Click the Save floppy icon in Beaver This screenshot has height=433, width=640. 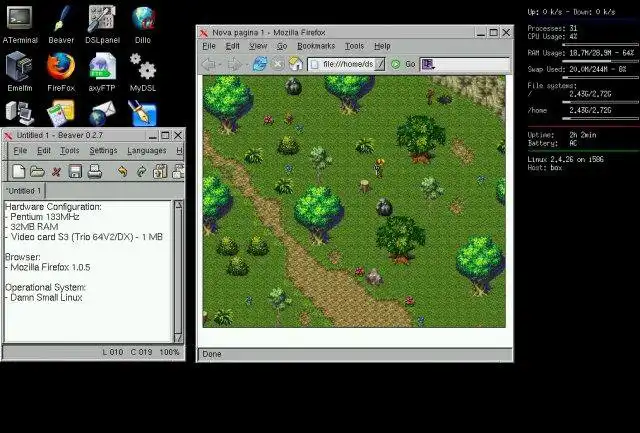tap(76, 171)
